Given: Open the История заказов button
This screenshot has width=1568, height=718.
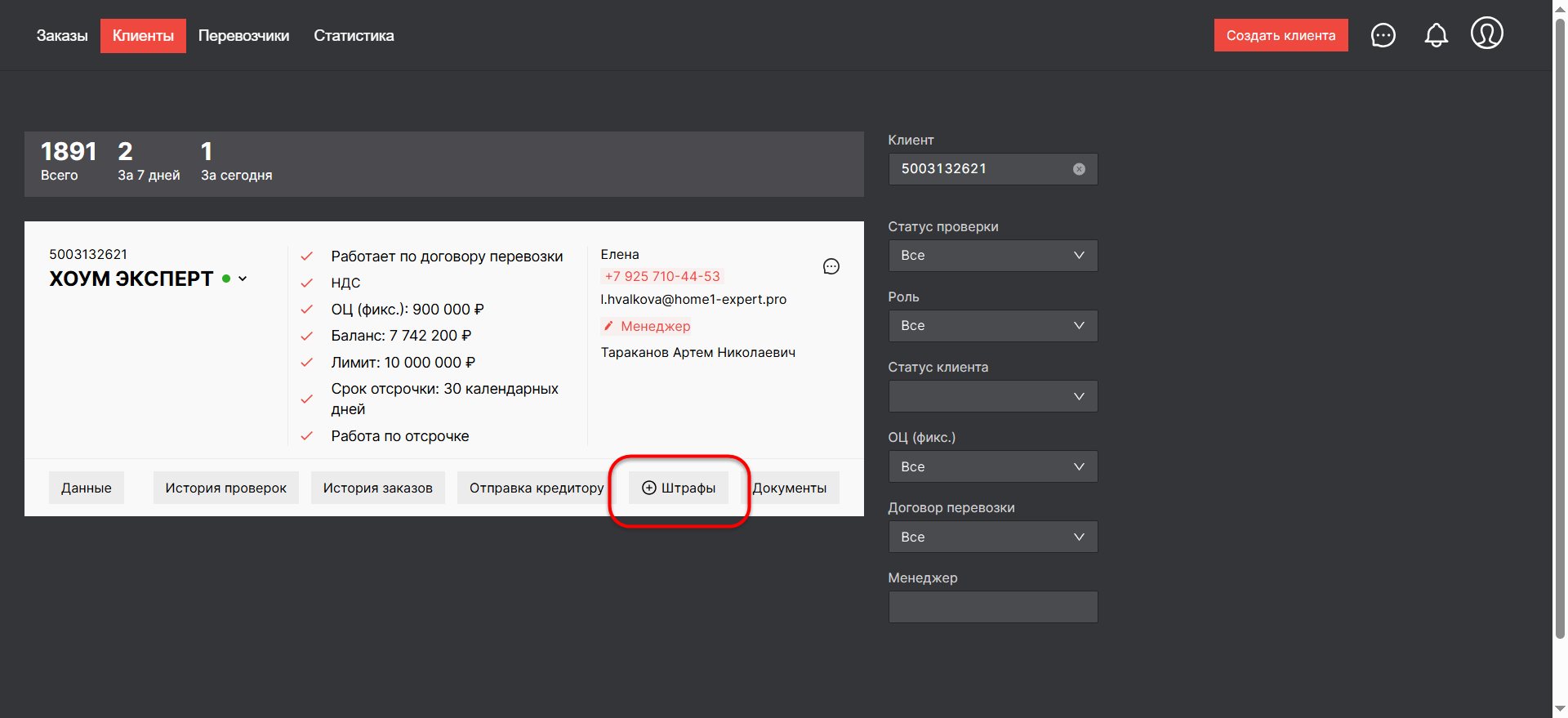Looking at the screenshot, I should pyautogui.click(x=377, y=488).
